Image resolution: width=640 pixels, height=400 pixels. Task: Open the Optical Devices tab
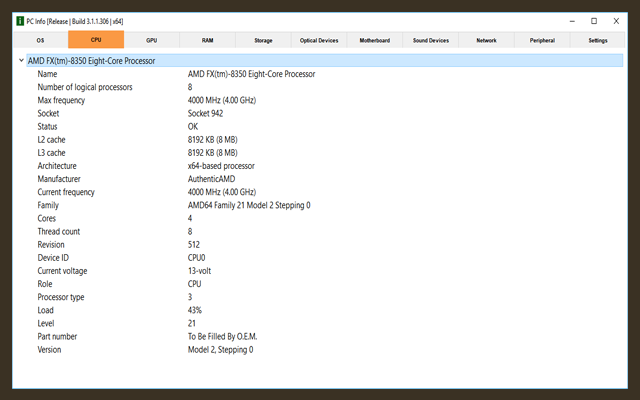click(319, 40)
